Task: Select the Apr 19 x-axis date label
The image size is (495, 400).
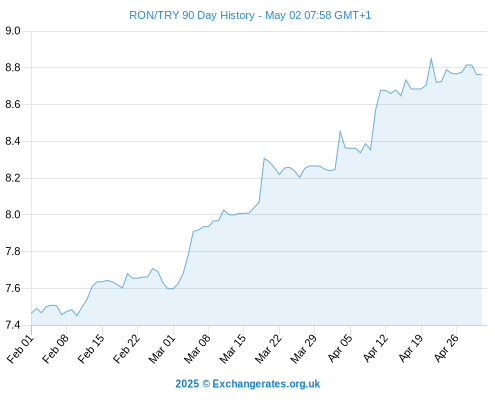Action: point(411,349)
